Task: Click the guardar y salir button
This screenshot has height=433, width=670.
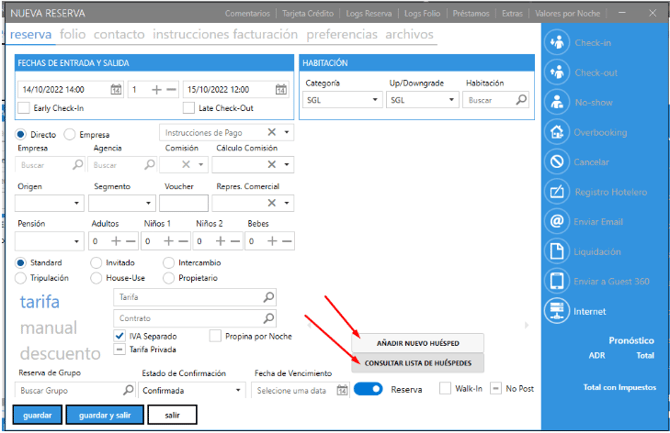Action: pyautogui.click(x=104, y=414)
